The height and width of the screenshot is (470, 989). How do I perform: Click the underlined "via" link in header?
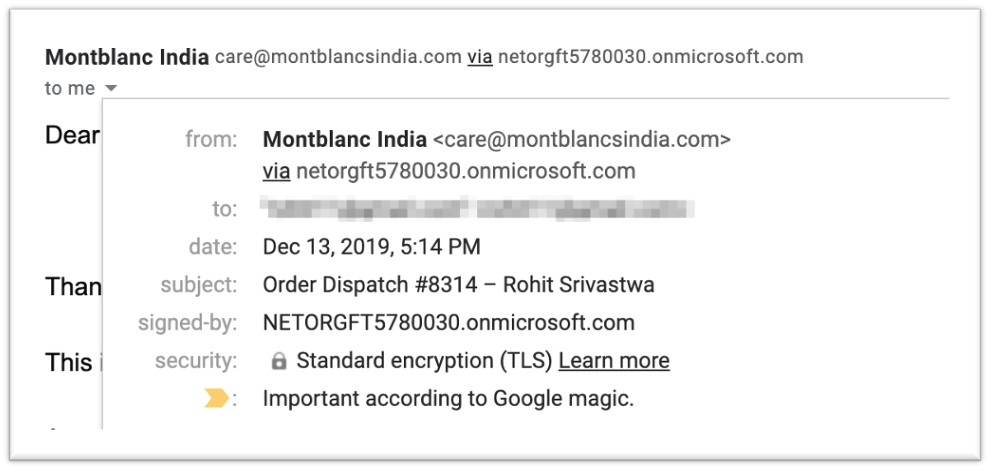click(479, 57)
